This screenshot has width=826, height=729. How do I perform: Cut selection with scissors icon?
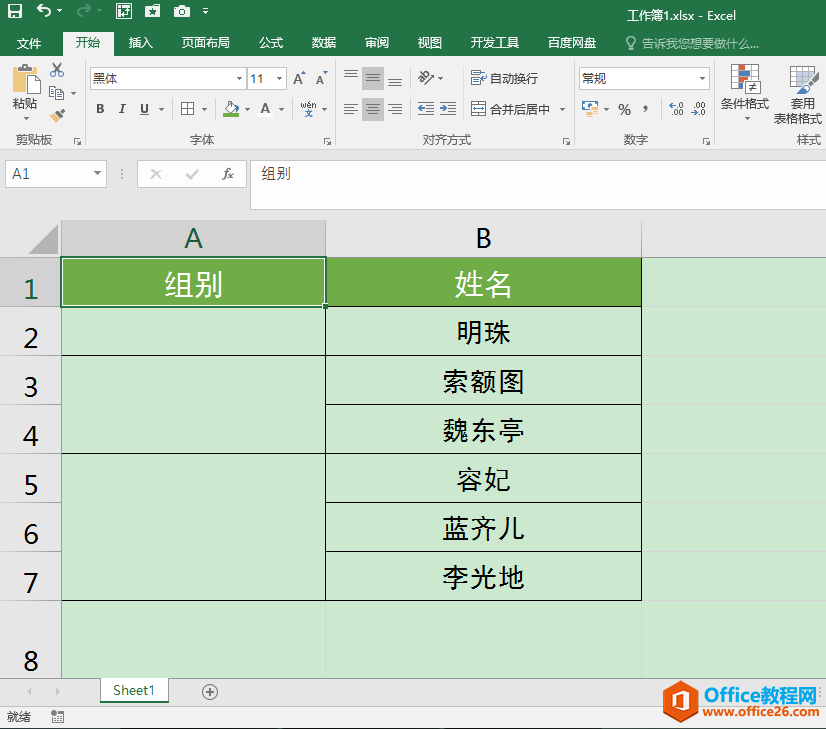coord(57,70)
